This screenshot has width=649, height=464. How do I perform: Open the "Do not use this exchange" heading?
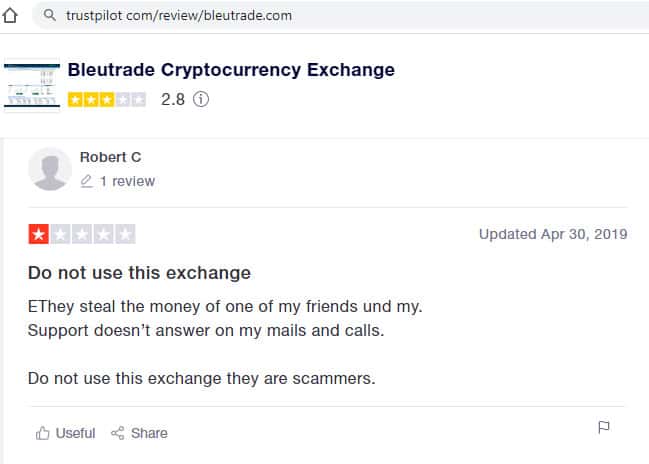[x=139, y=272]
